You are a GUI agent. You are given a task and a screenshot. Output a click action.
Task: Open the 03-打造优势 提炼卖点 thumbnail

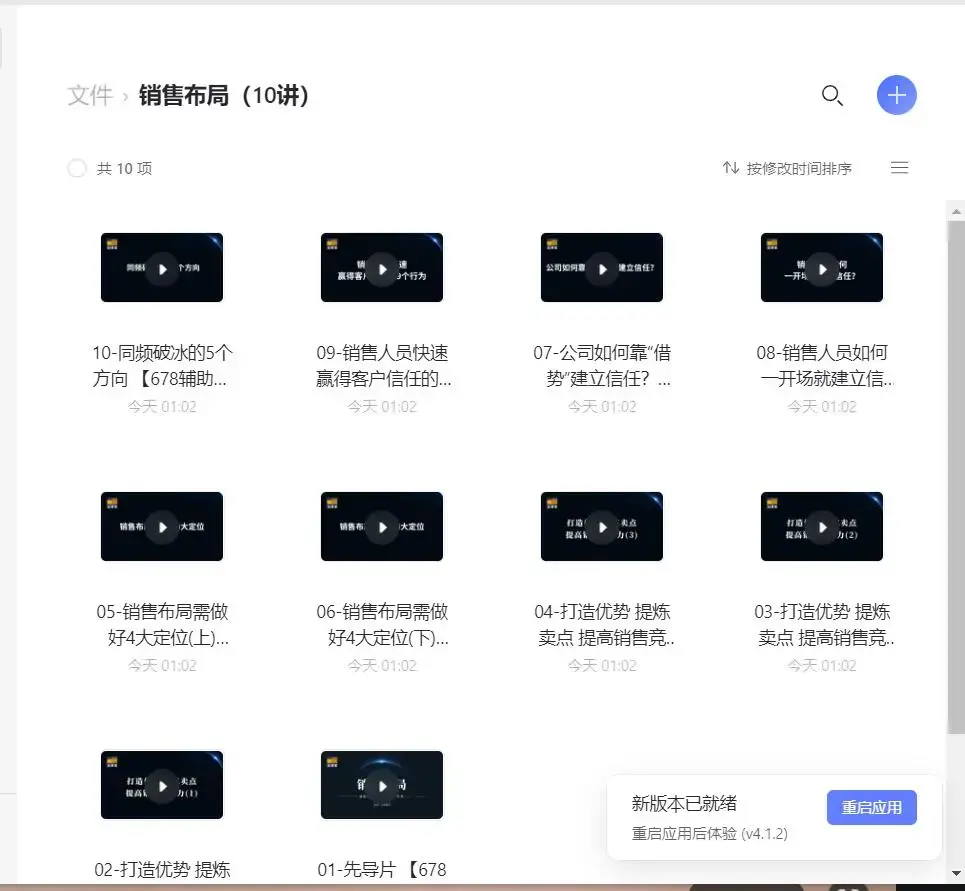pos(822,526)
